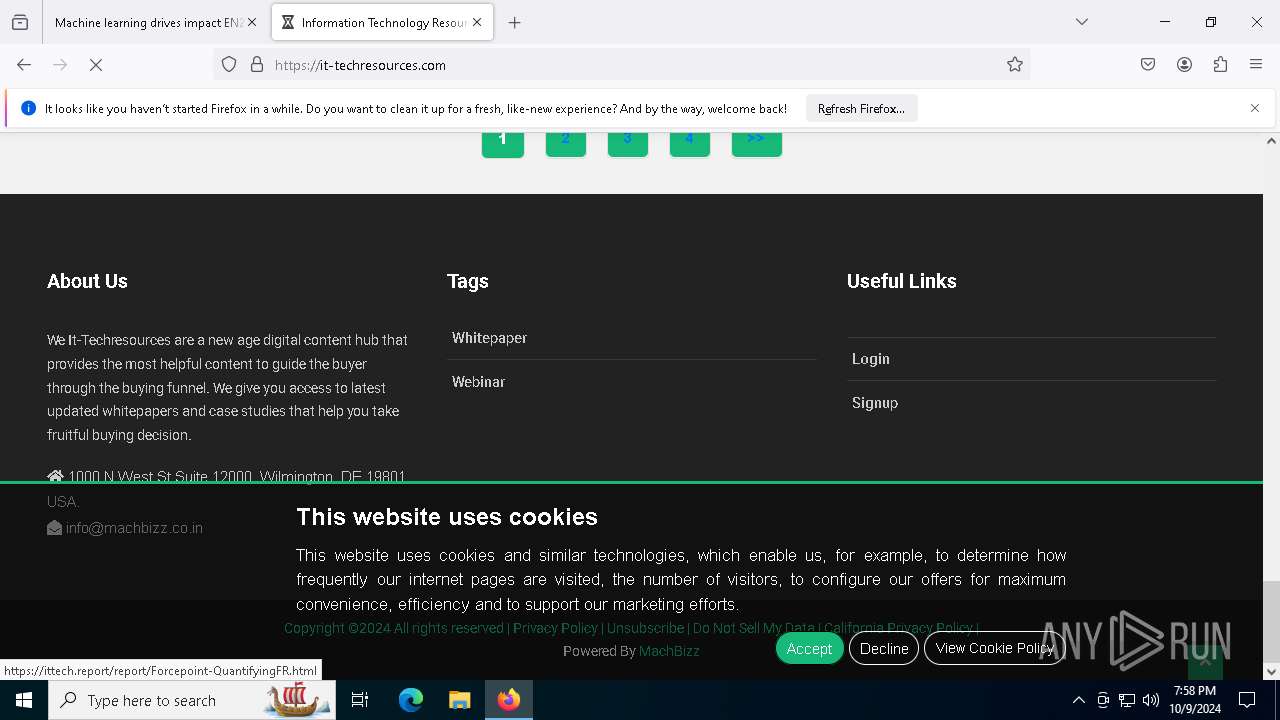Open the California Privacy Policy link

(x=898, y=628)
